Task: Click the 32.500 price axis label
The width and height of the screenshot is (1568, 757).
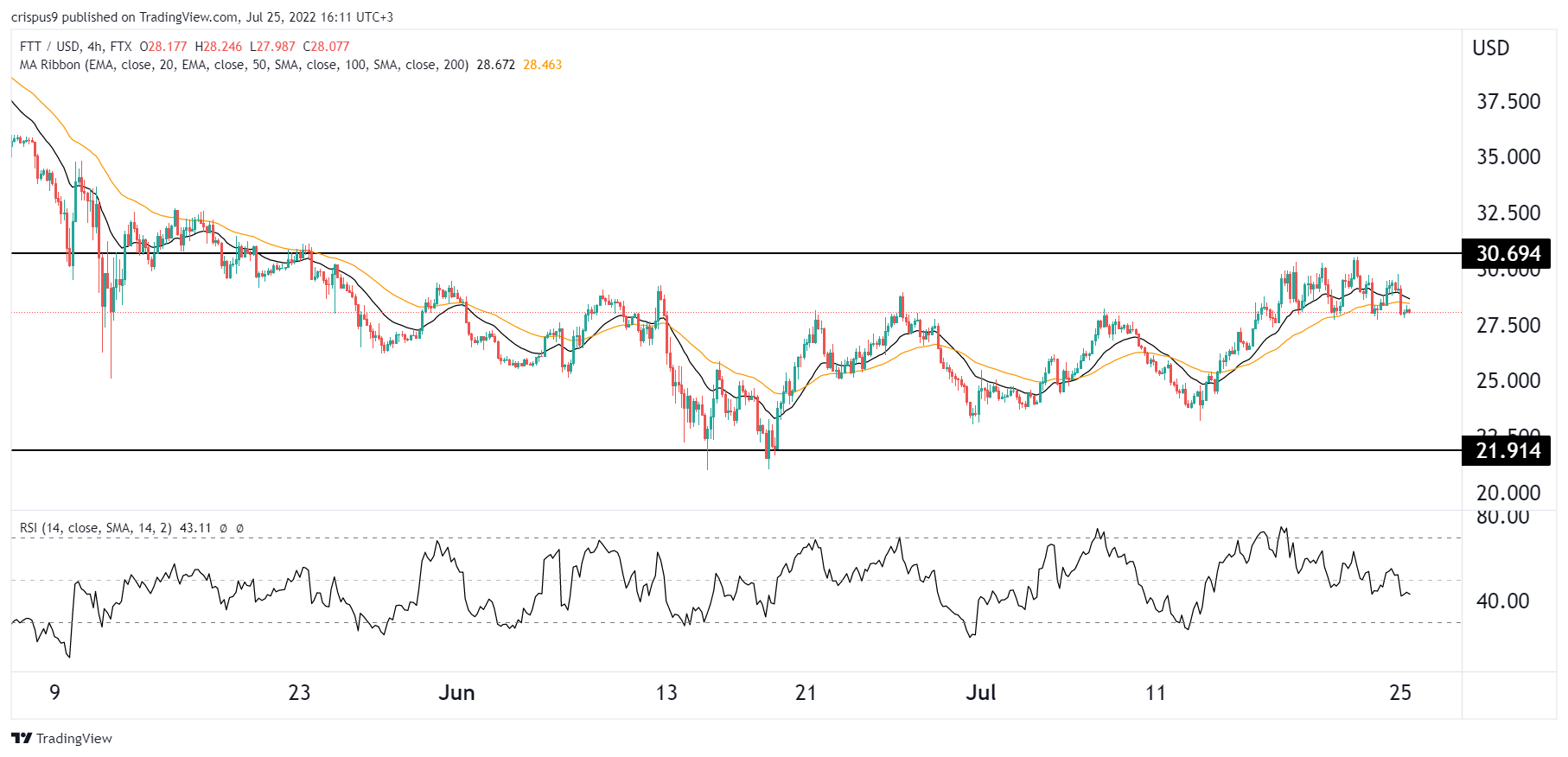Action: point(1508,213)
